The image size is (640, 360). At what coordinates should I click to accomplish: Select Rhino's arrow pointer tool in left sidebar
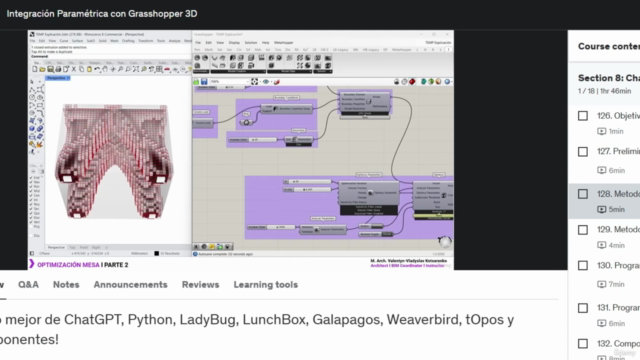coord(32,82)
